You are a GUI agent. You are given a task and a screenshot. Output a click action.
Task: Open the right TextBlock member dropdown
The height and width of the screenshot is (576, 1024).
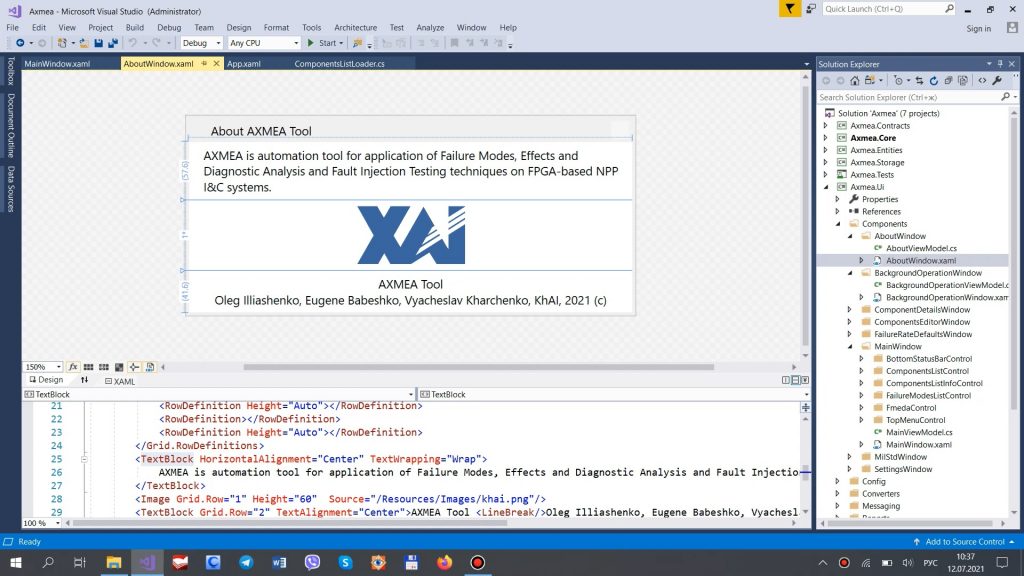coord(614,394)
